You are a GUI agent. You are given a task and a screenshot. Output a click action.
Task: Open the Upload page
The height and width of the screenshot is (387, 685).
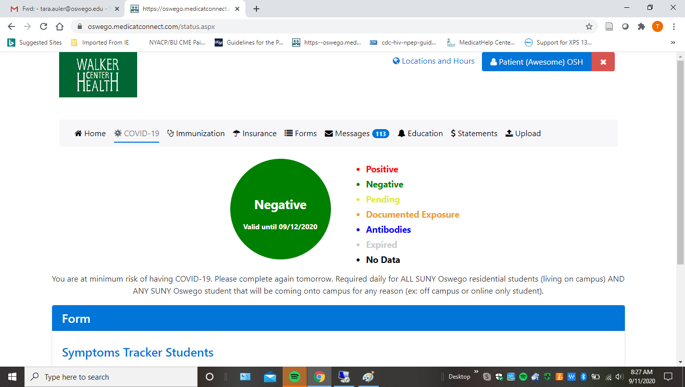point(523,133)
